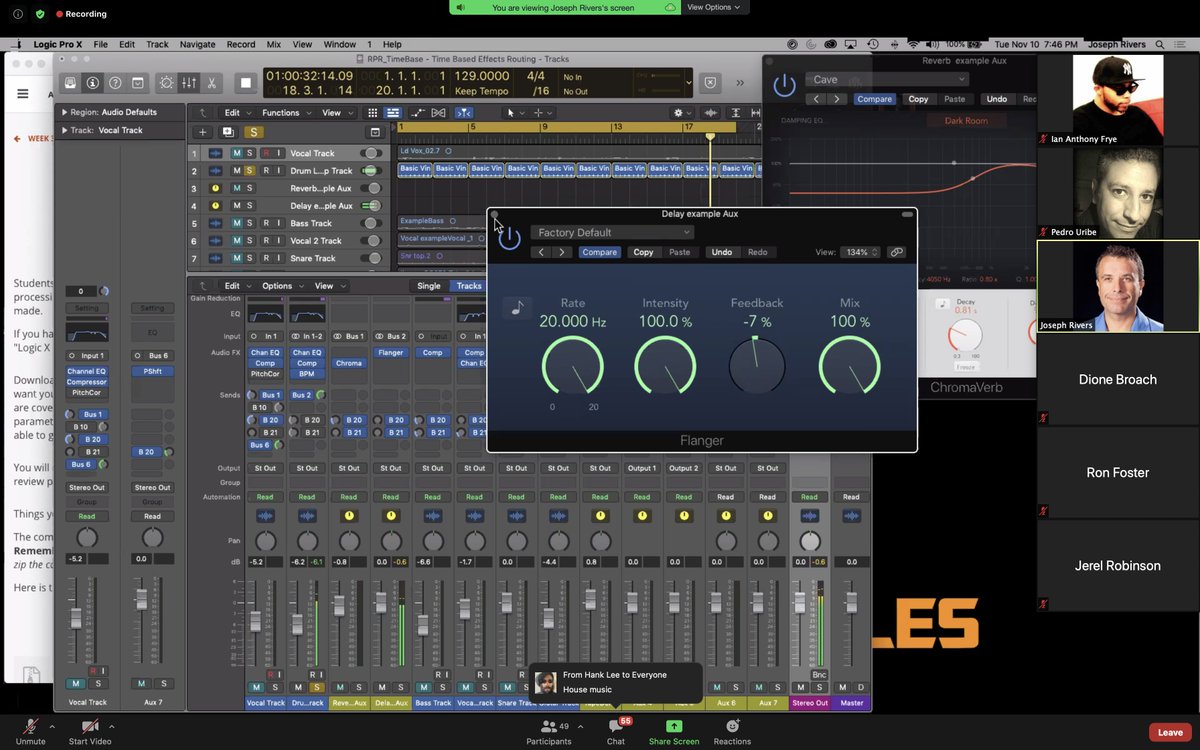Toggle the blue Catch playhead icon
The height and width of the screenshot is (750, 1200).
point(464,113)
